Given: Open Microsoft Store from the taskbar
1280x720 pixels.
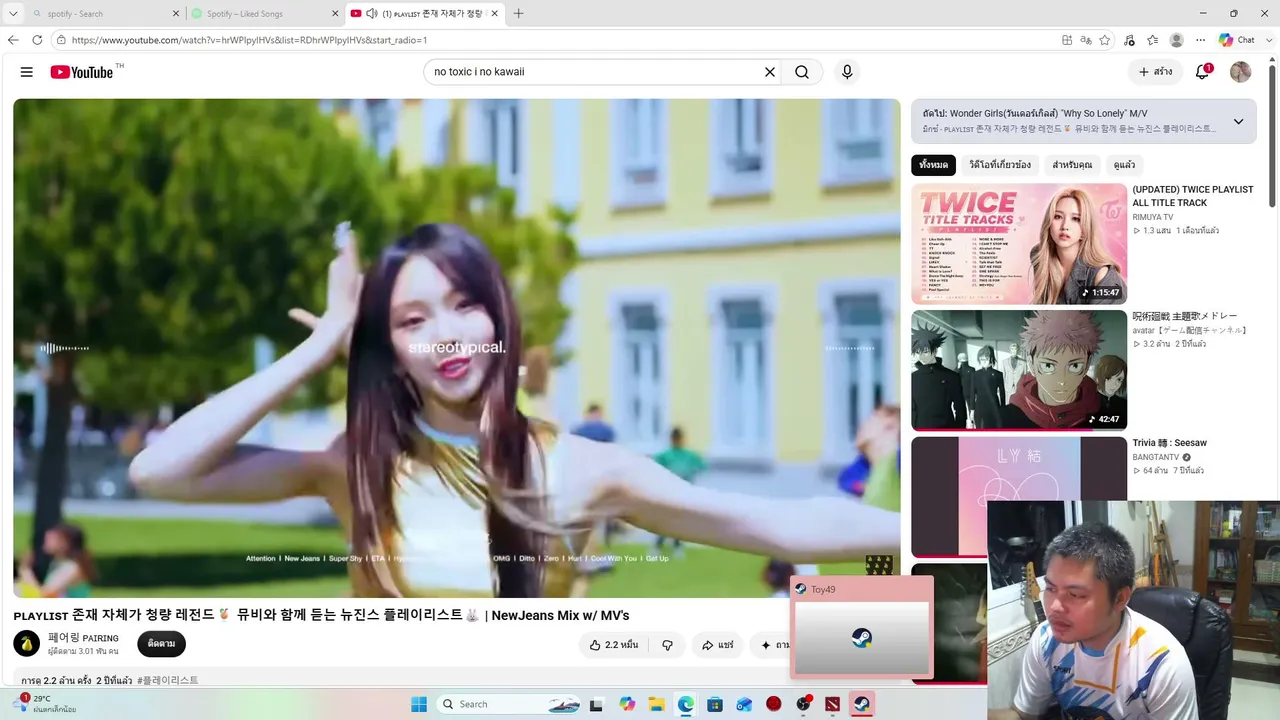Looking at the screenshot, I should click(x=715, y=704).
